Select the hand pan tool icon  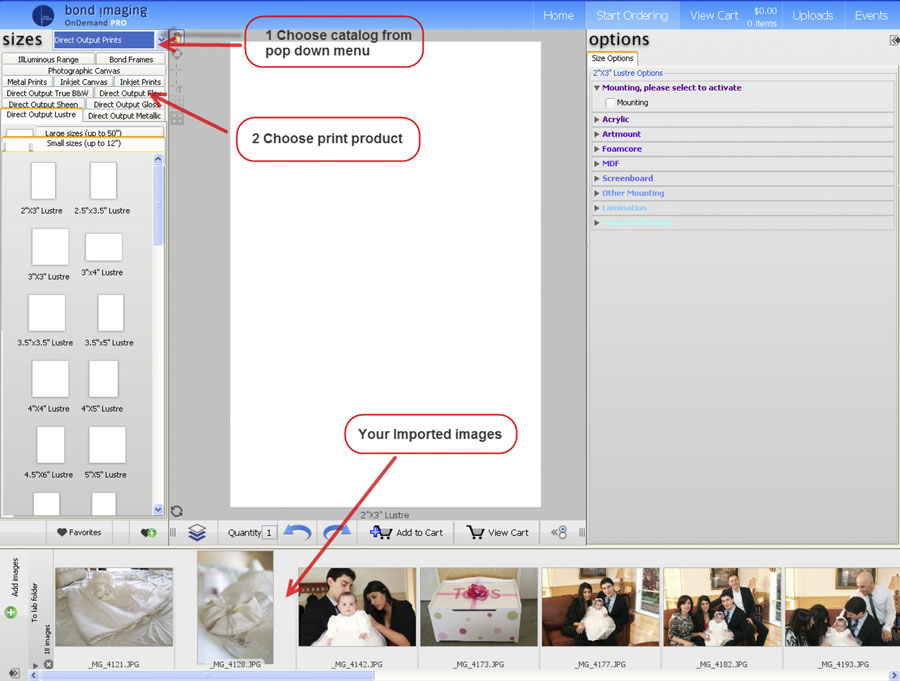point(177,36)
